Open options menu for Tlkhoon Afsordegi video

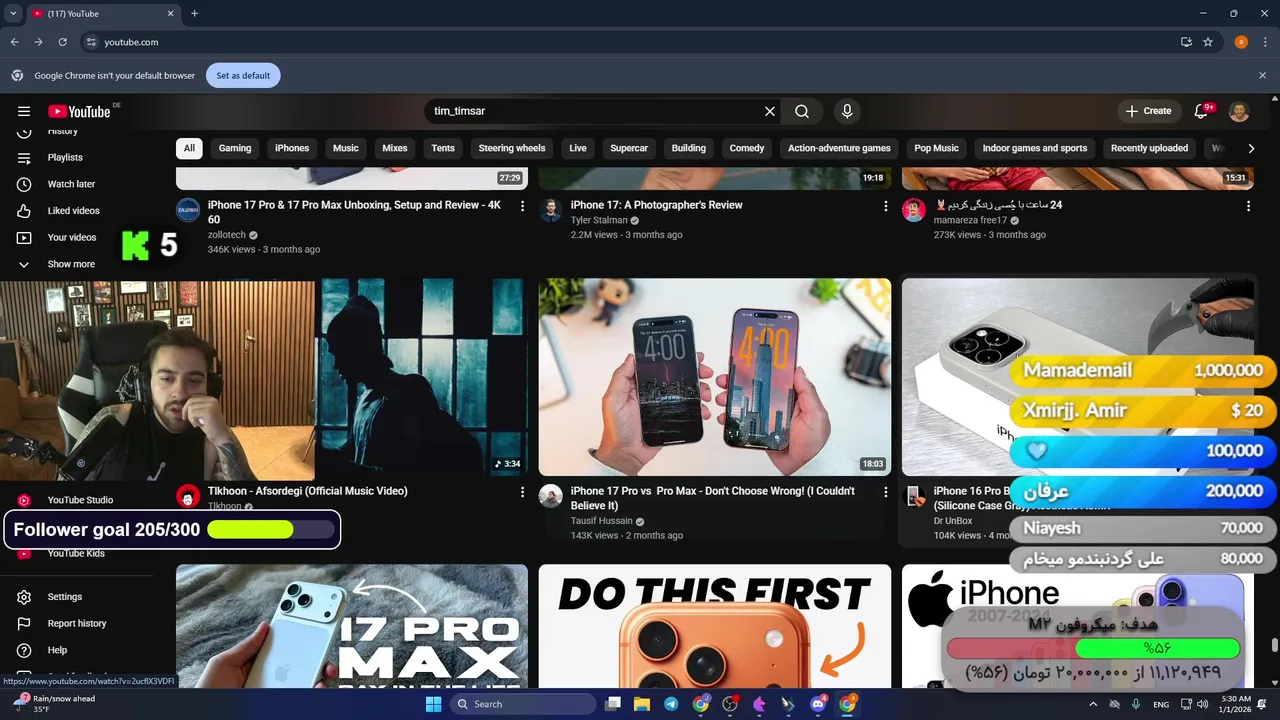tap(522, 492)
